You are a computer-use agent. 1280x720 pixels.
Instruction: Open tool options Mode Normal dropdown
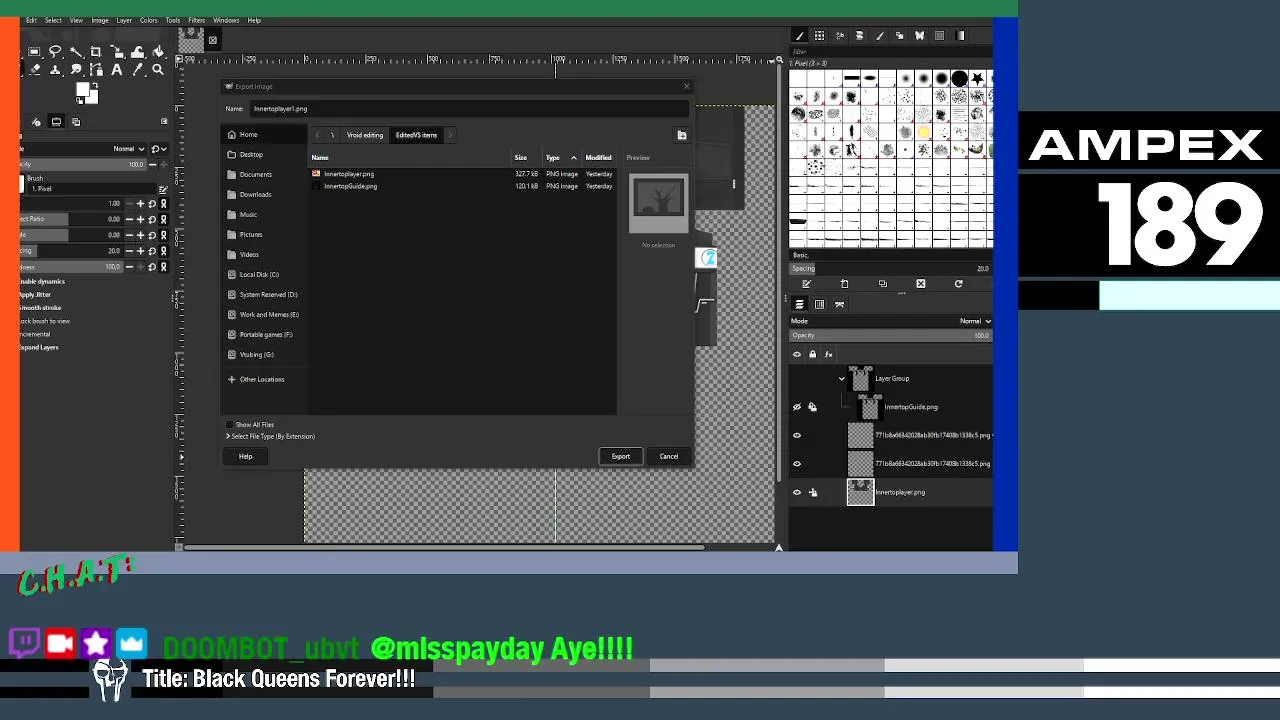coord(128,149)
